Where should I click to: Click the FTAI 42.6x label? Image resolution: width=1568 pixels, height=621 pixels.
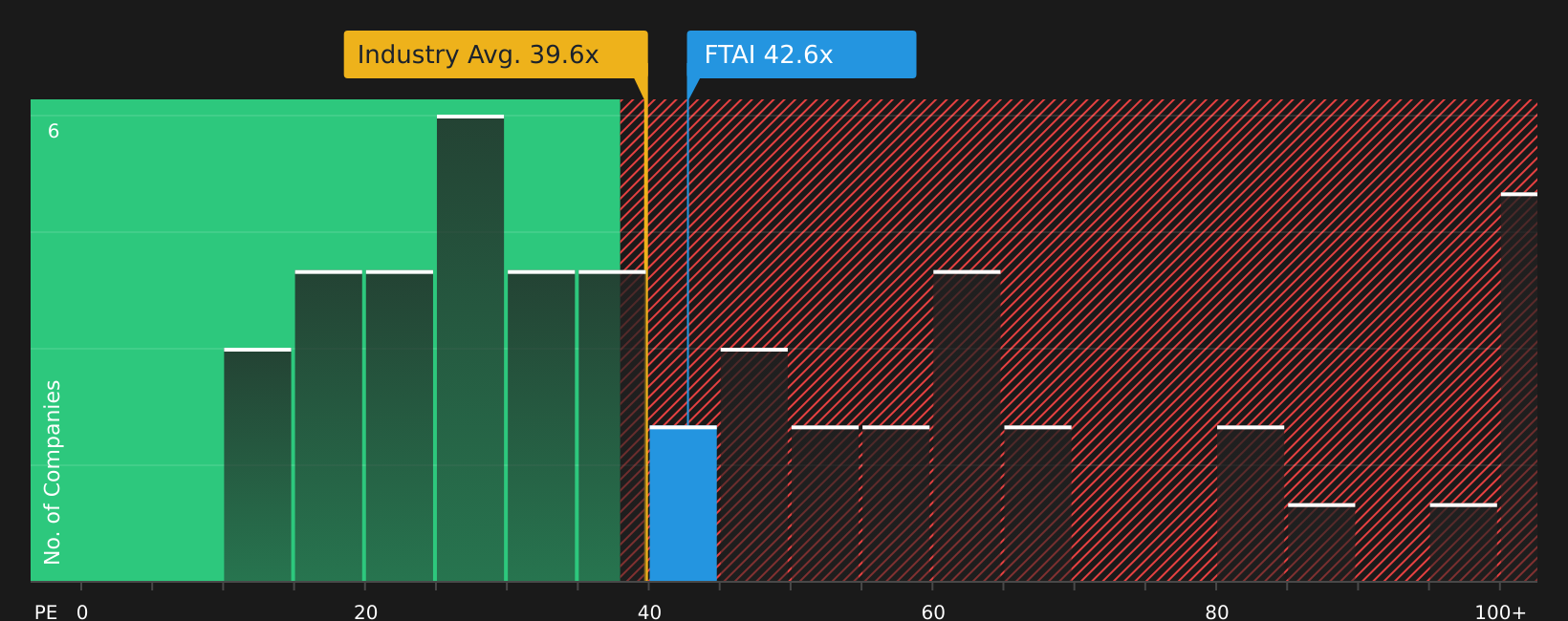[x=801, y=54]
